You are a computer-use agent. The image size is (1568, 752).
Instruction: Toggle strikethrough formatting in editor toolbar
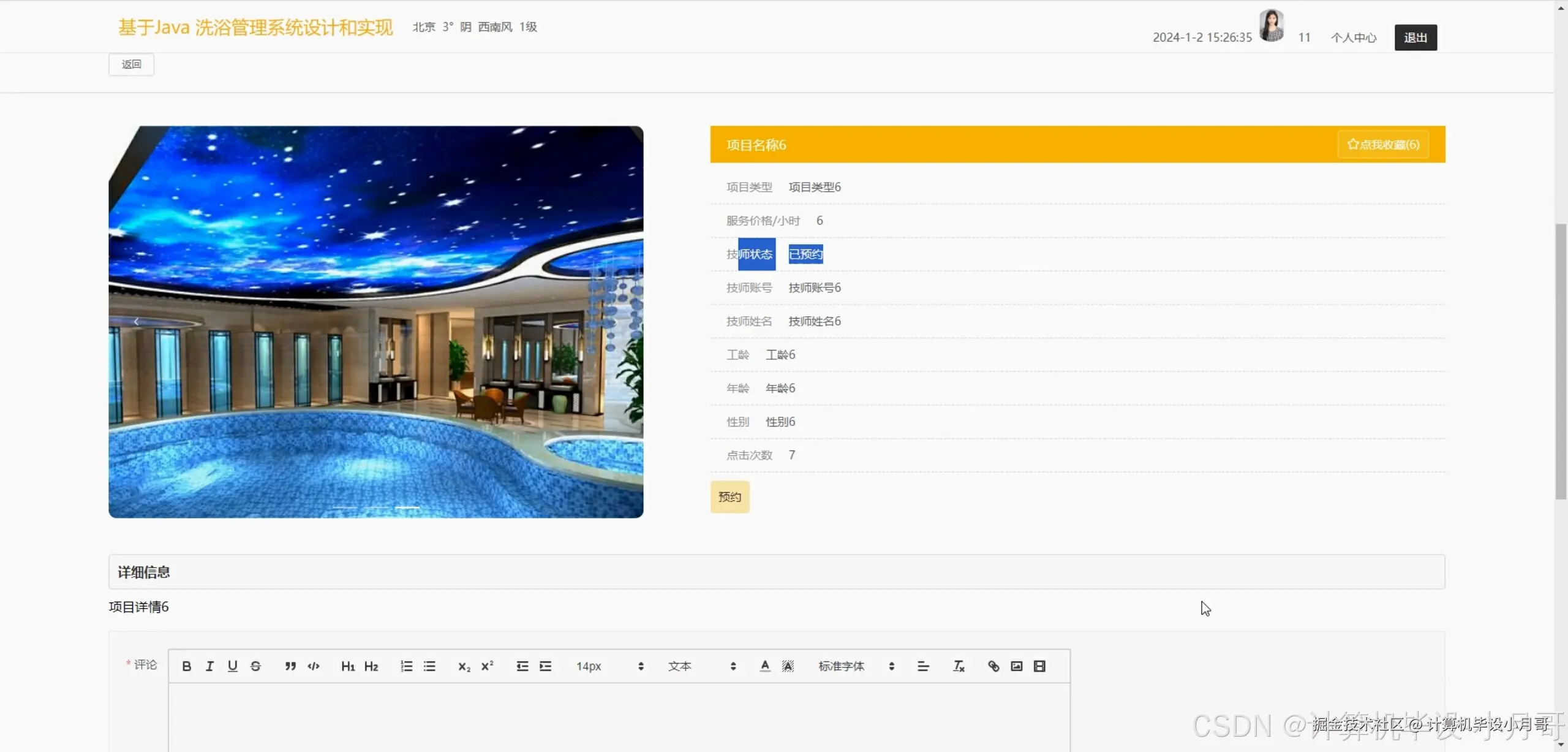(x=255, y=666)
